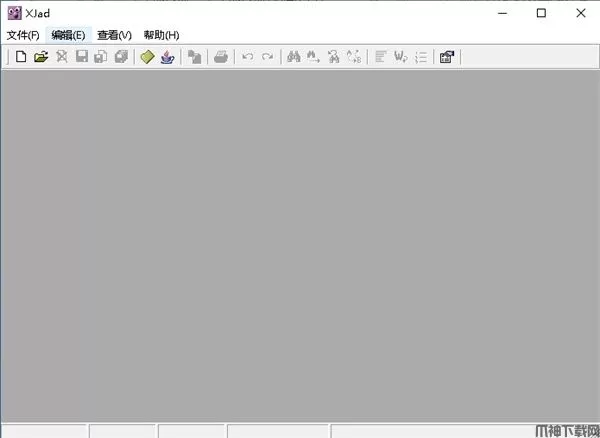The height and width of the screenshot is (438, 600).
Task: Click the align text lines icon
Action: (380, 57)
